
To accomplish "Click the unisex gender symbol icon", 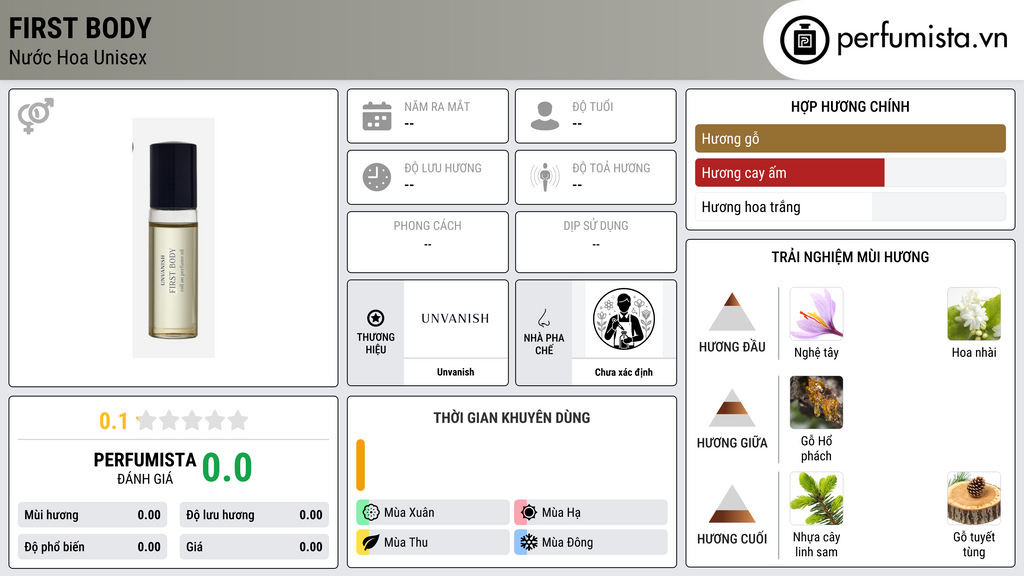I will coord(36,116).
